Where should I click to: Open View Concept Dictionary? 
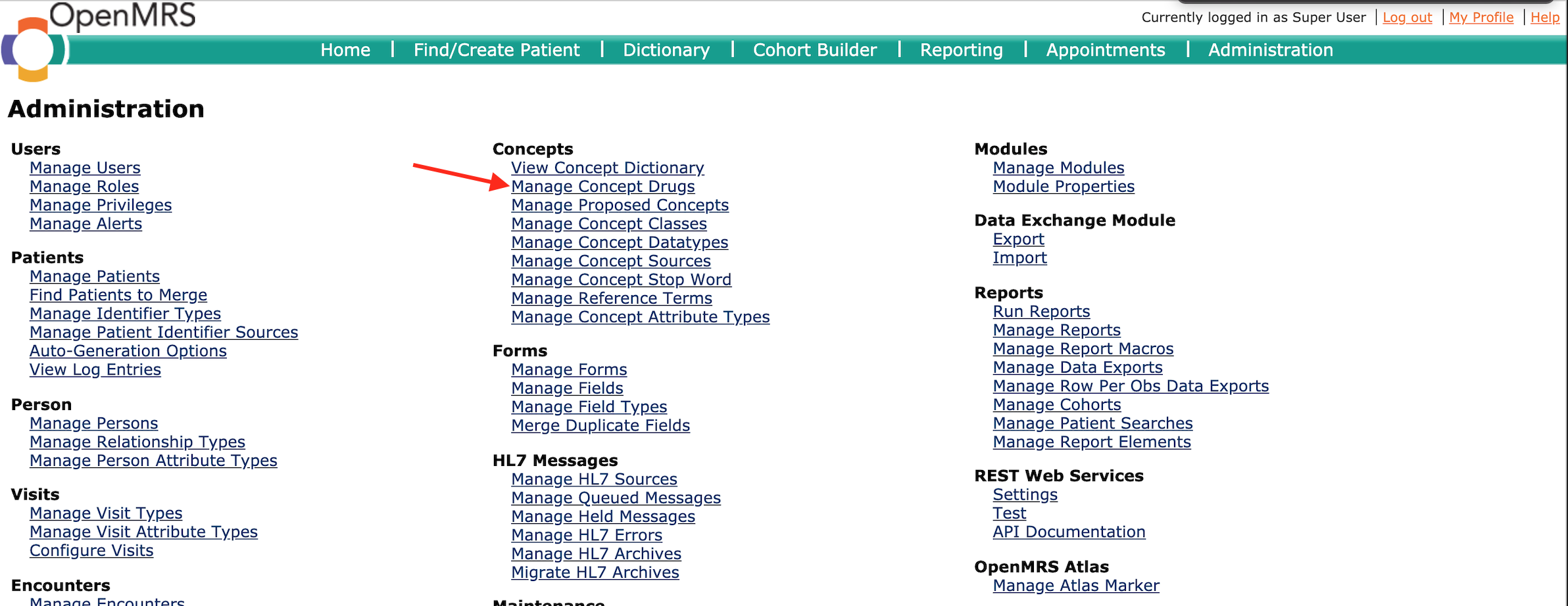point(608,168)
